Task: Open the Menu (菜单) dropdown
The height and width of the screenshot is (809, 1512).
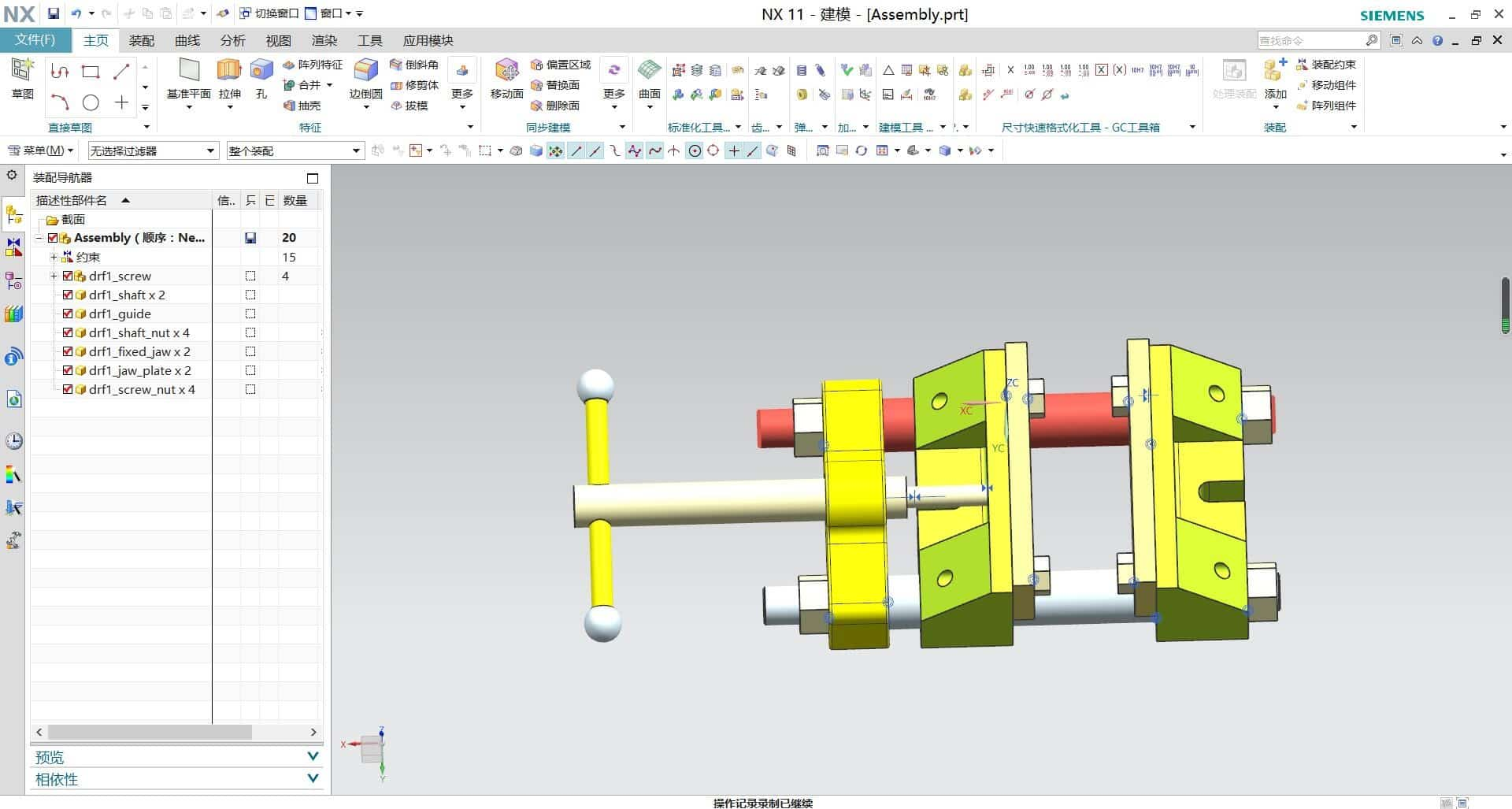Action: point(40,150)
